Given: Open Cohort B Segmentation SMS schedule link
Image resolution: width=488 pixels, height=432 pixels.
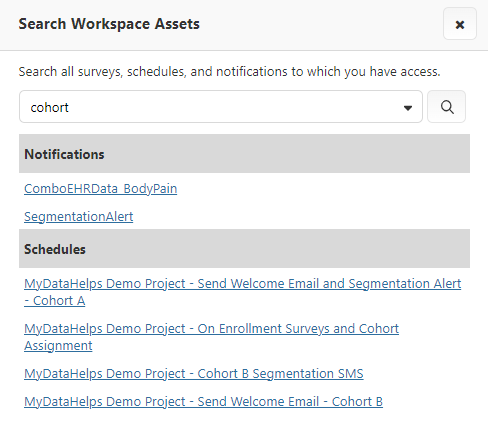Looking at the screenshot, I should tap(194, 374).
